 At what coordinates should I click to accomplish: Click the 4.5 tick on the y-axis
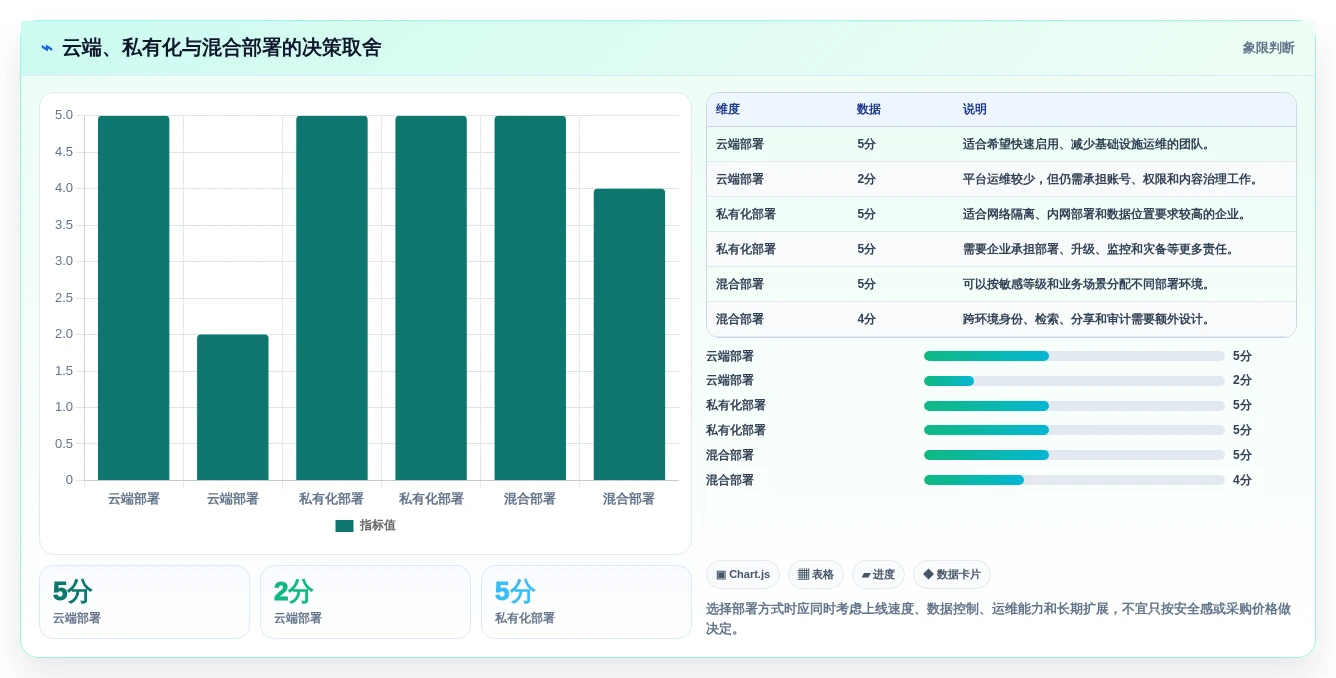point(63,152)
